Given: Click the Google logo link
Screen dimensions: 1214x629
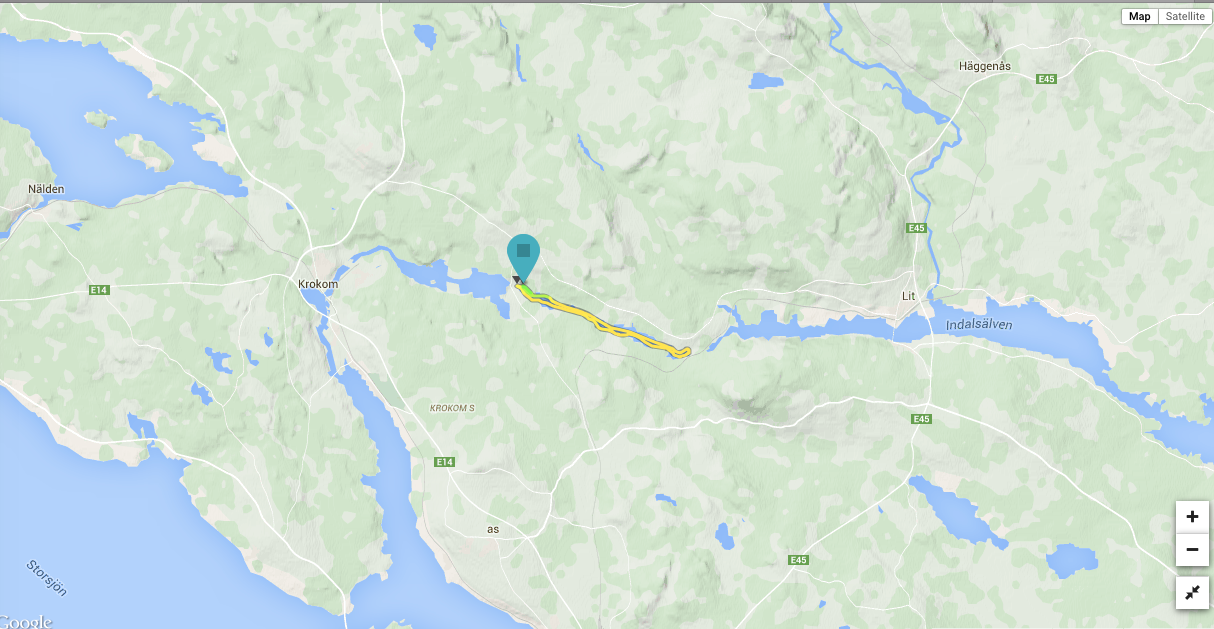Looking at the screenshot, I should click(x=26, y=621).
